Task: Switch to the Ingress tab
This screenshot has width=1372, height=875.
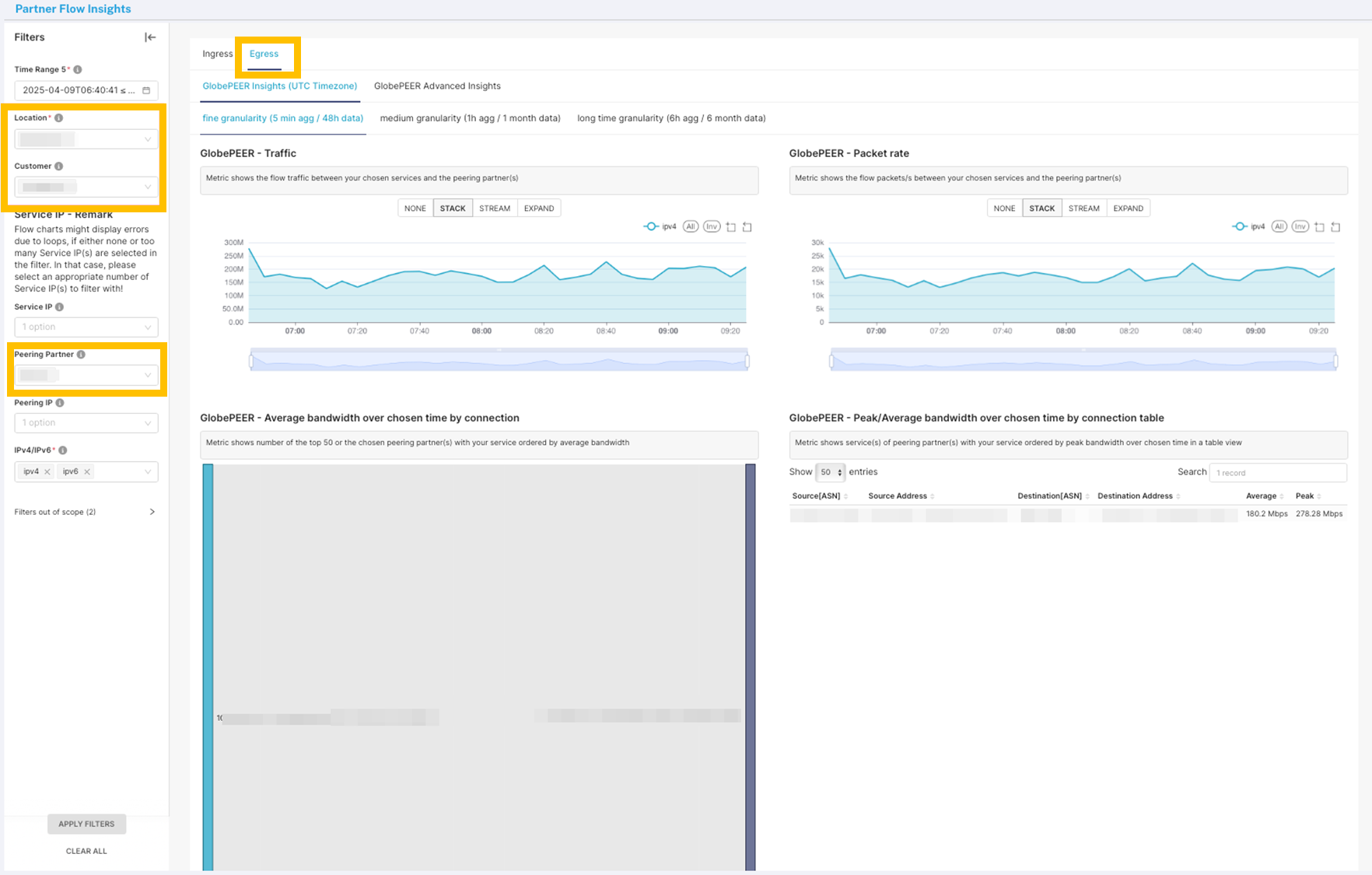Action: pyautogui.click(x=217, y=54)
